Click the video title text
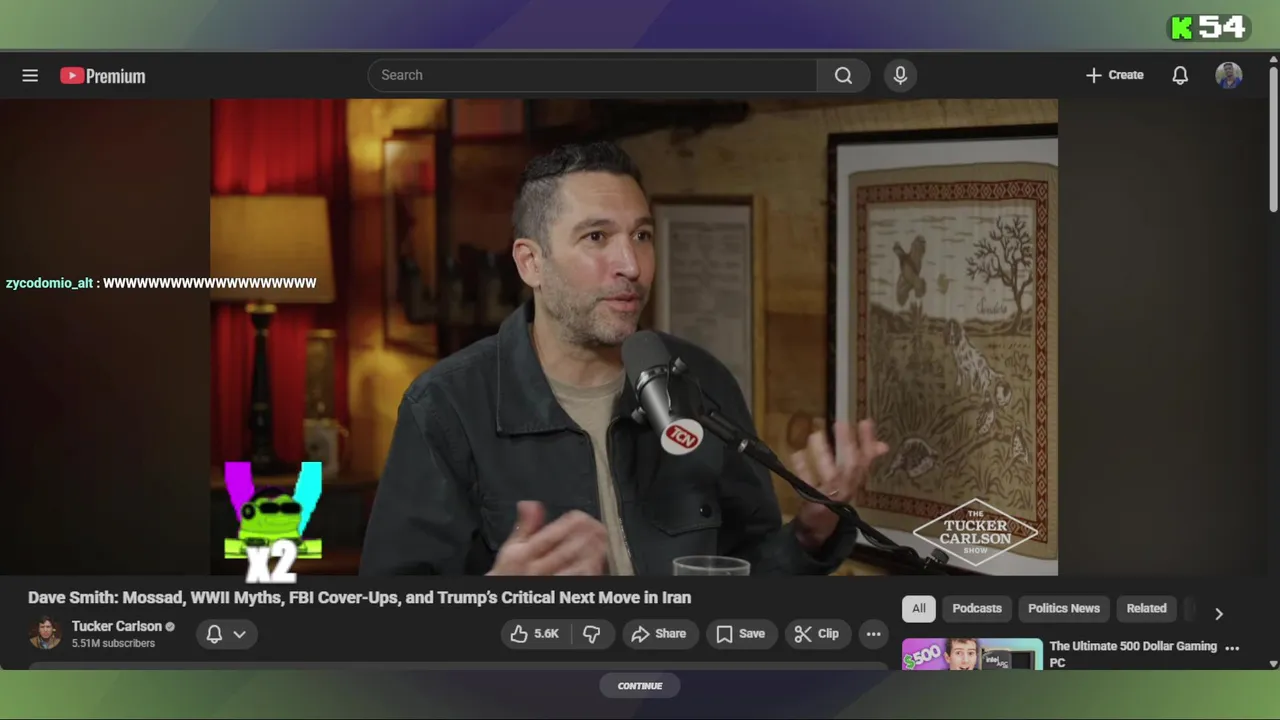This screenshot has width=1280, height=720. point(359,597)
